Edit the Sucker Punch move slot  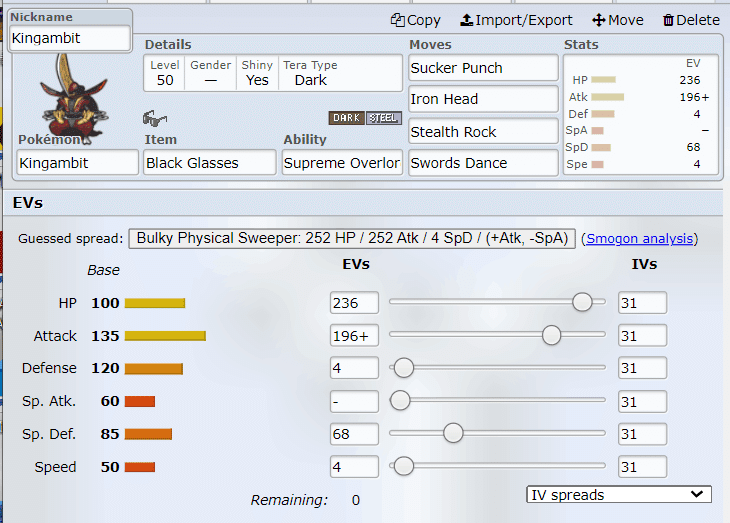pos(483,68)
